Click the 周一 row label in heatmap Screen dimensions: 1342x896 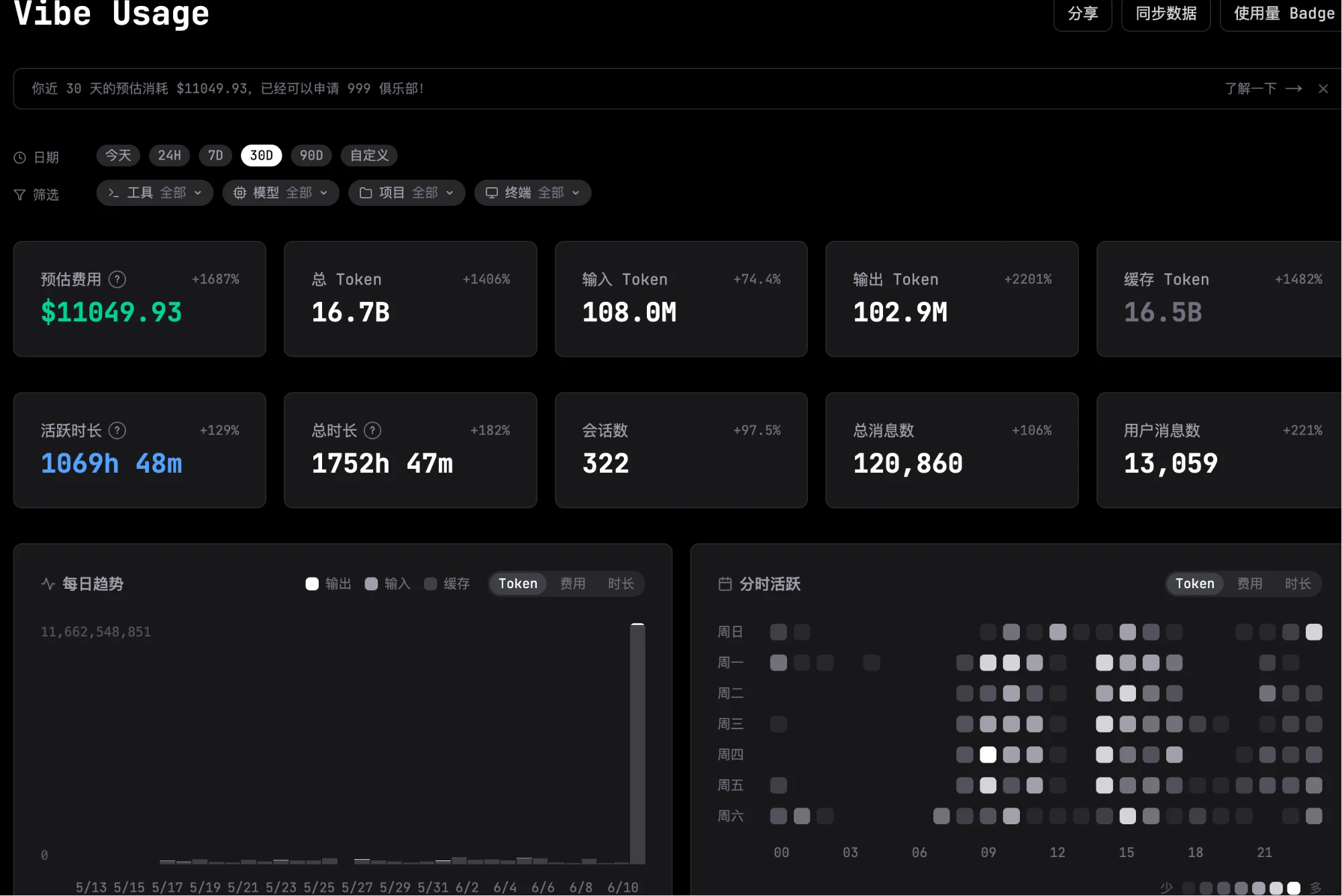tap(731, 663)
